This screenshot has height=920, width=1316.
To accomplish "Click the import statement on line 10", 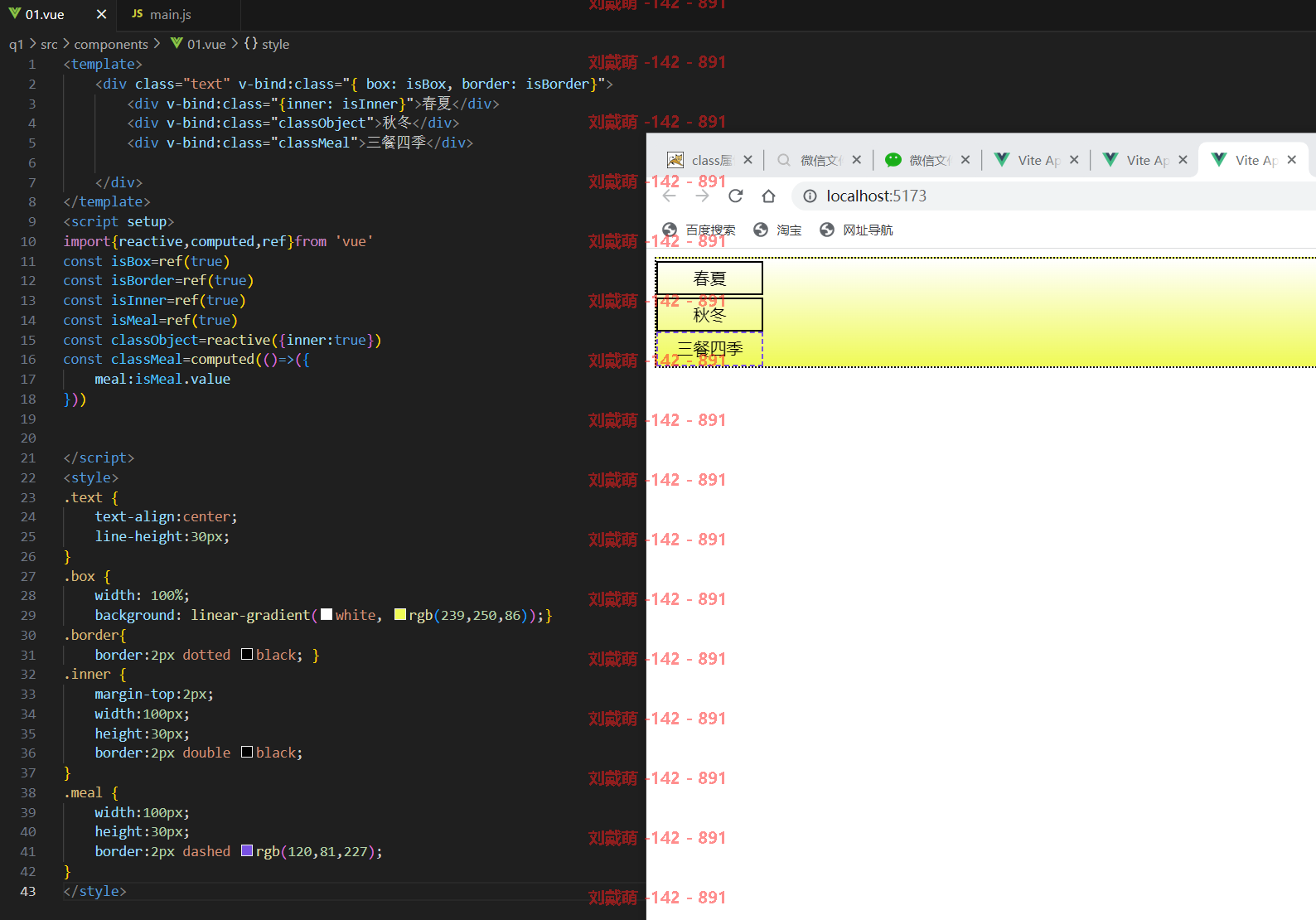I will click(218, 241).
